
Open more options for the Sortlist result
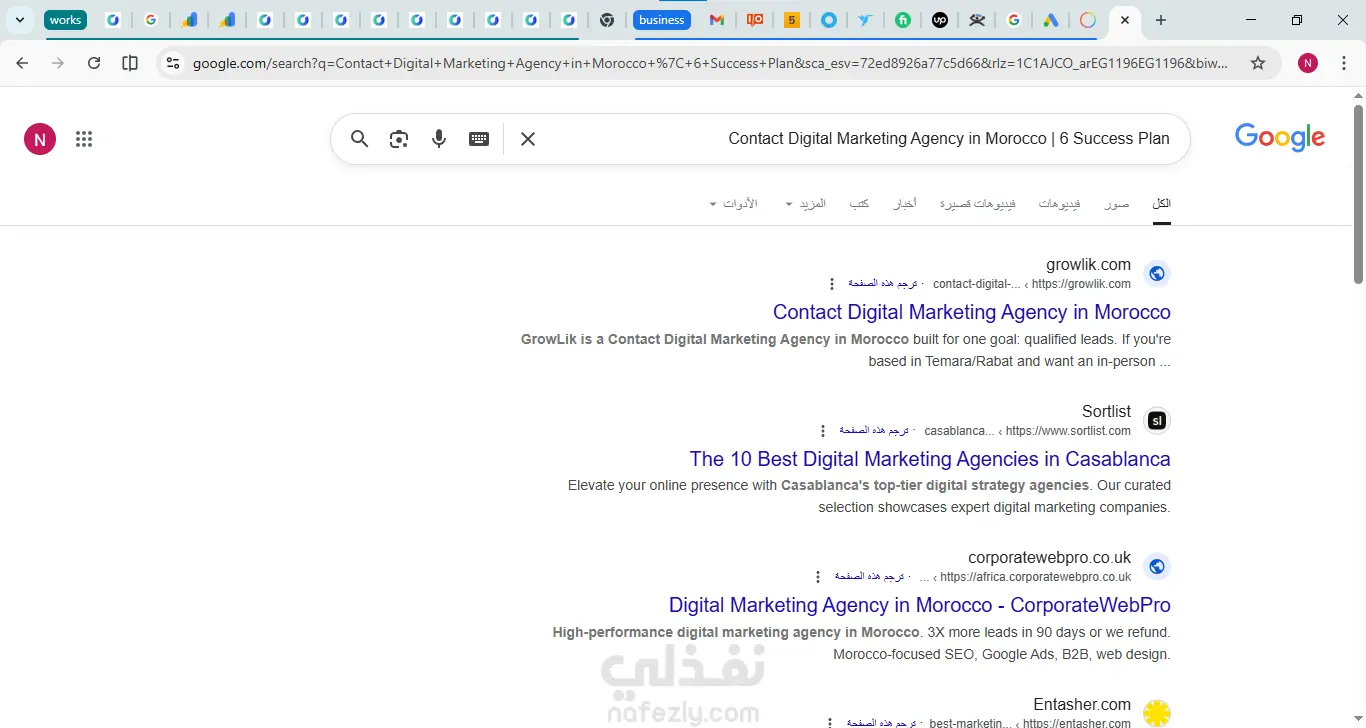(823, 431)
